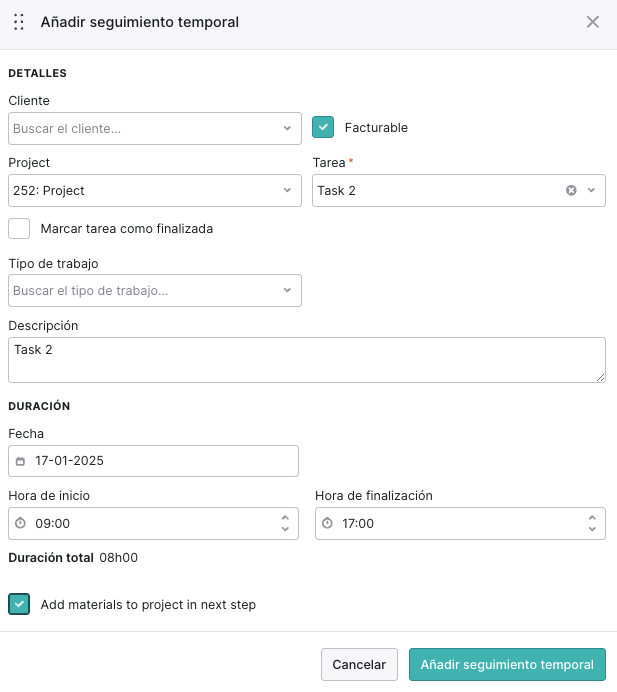Decrease Hora de inicio with down arrow
Viewport: 617px width, 692px height.
285,529
